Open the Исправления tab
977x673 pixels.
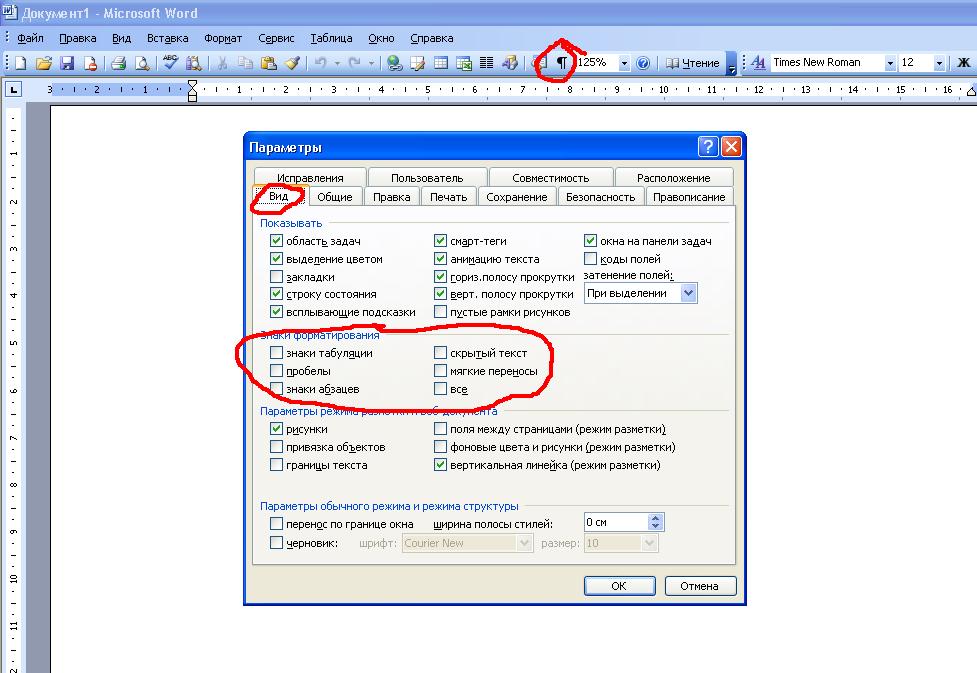coord(310,178)
